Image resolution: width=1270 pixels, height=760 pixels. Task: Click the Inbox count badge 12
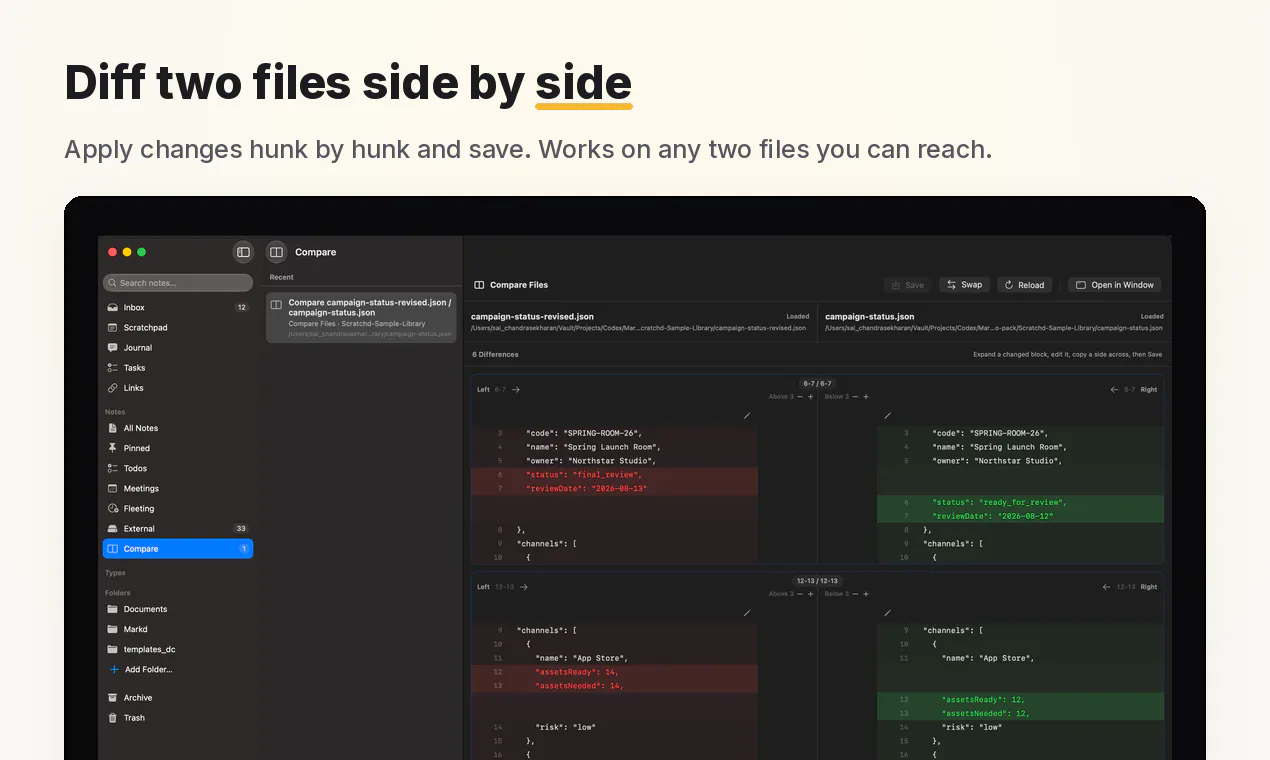pos(241,307)
